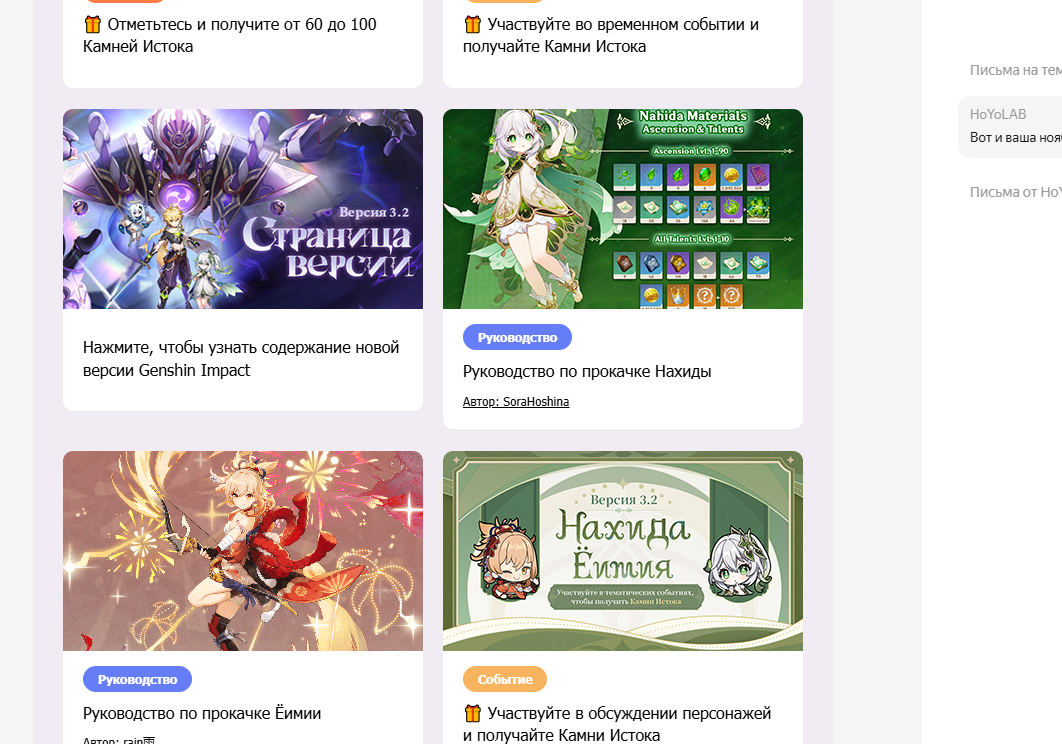Viewport: 1062px width, 744px height.
Task: Click gift icon beside check-in reward text
Action: tap(93, 25)
